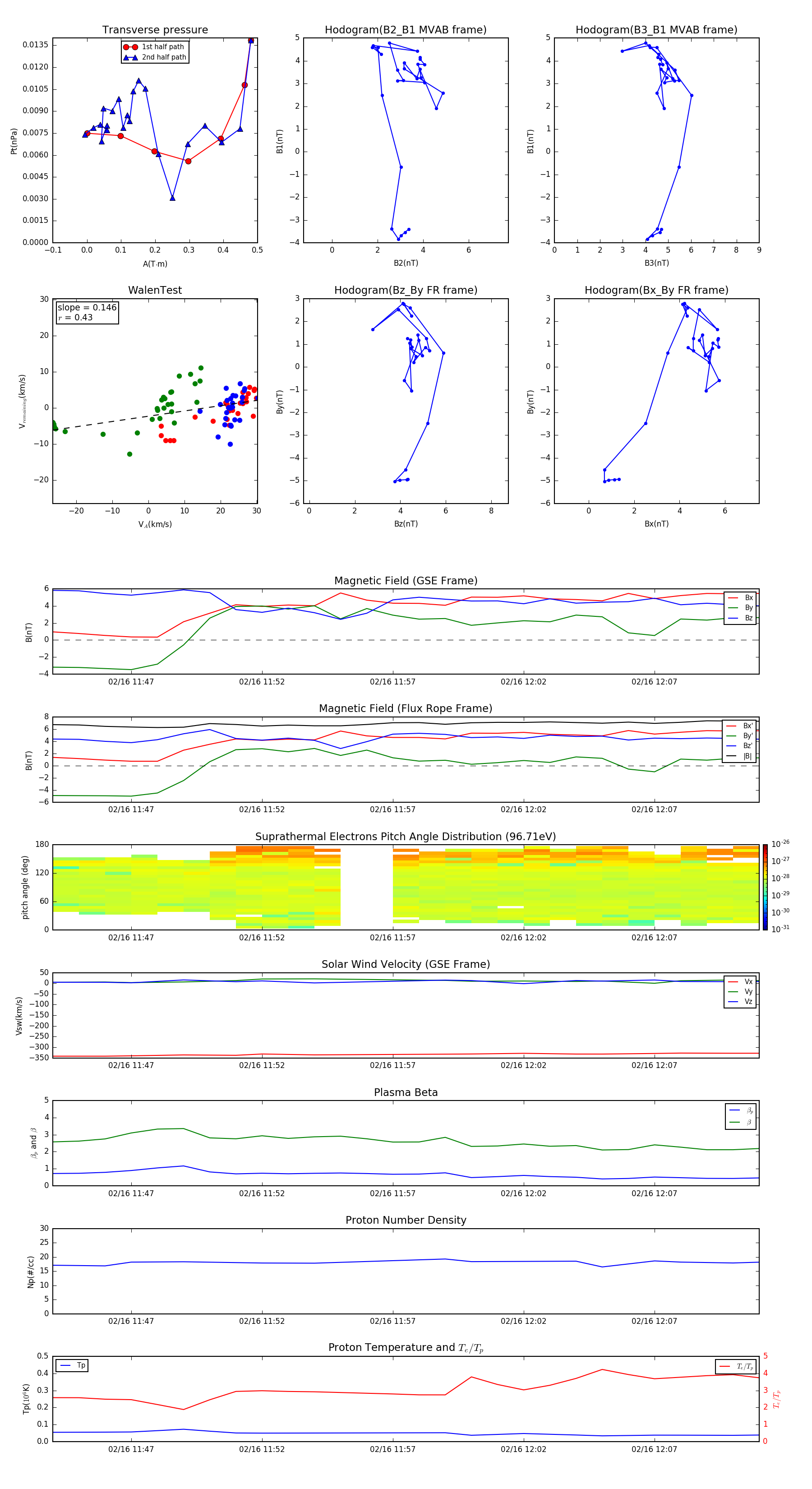The image size is (812, 1489).
Task: Click the 'B2(nT)' x-axis label
Action: coord(406,263)
